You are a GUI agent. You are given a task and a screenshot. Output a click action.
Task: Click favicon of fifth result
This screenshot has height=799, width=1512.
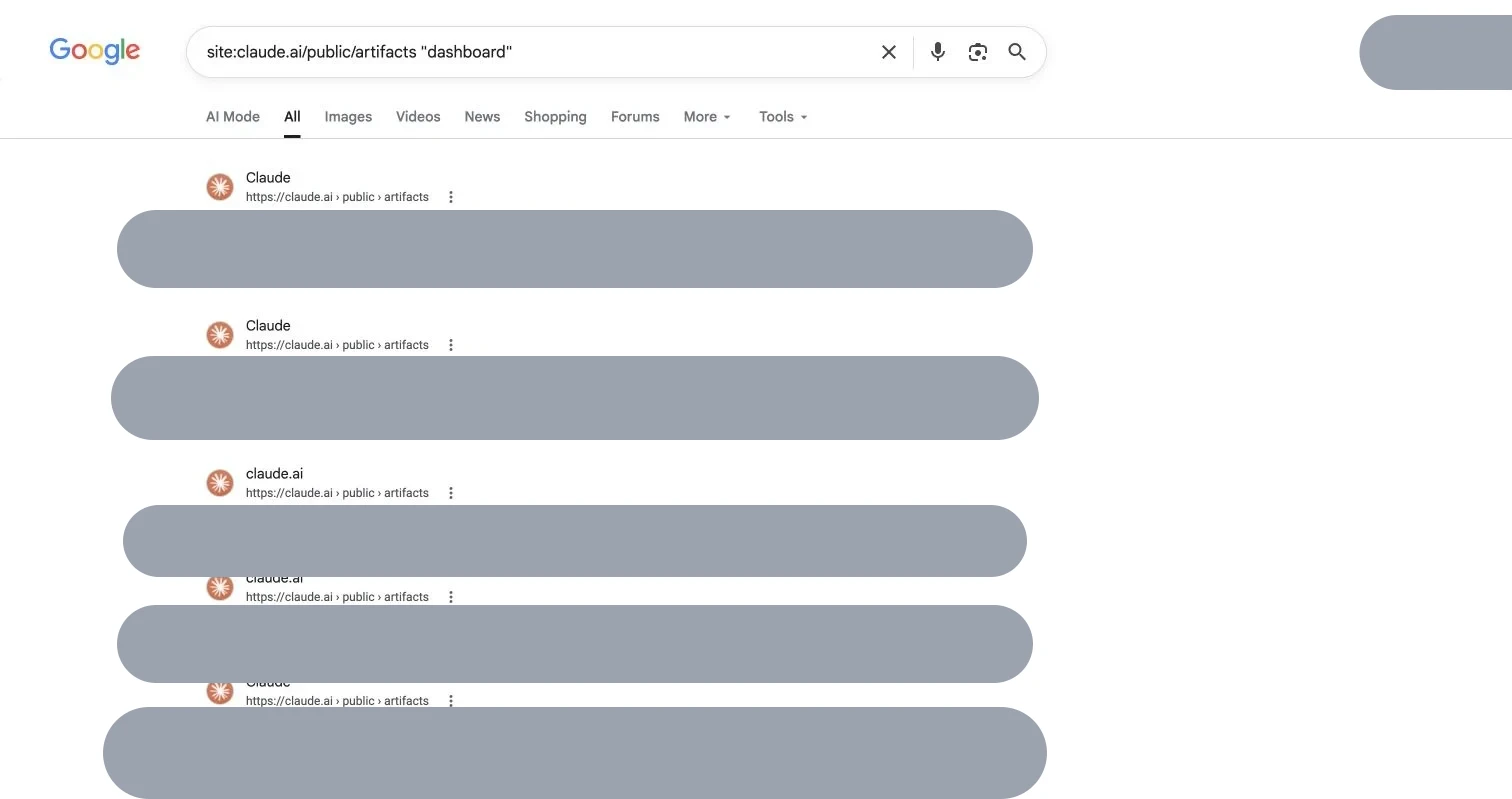pyautogui.click(x=220, y=692)
